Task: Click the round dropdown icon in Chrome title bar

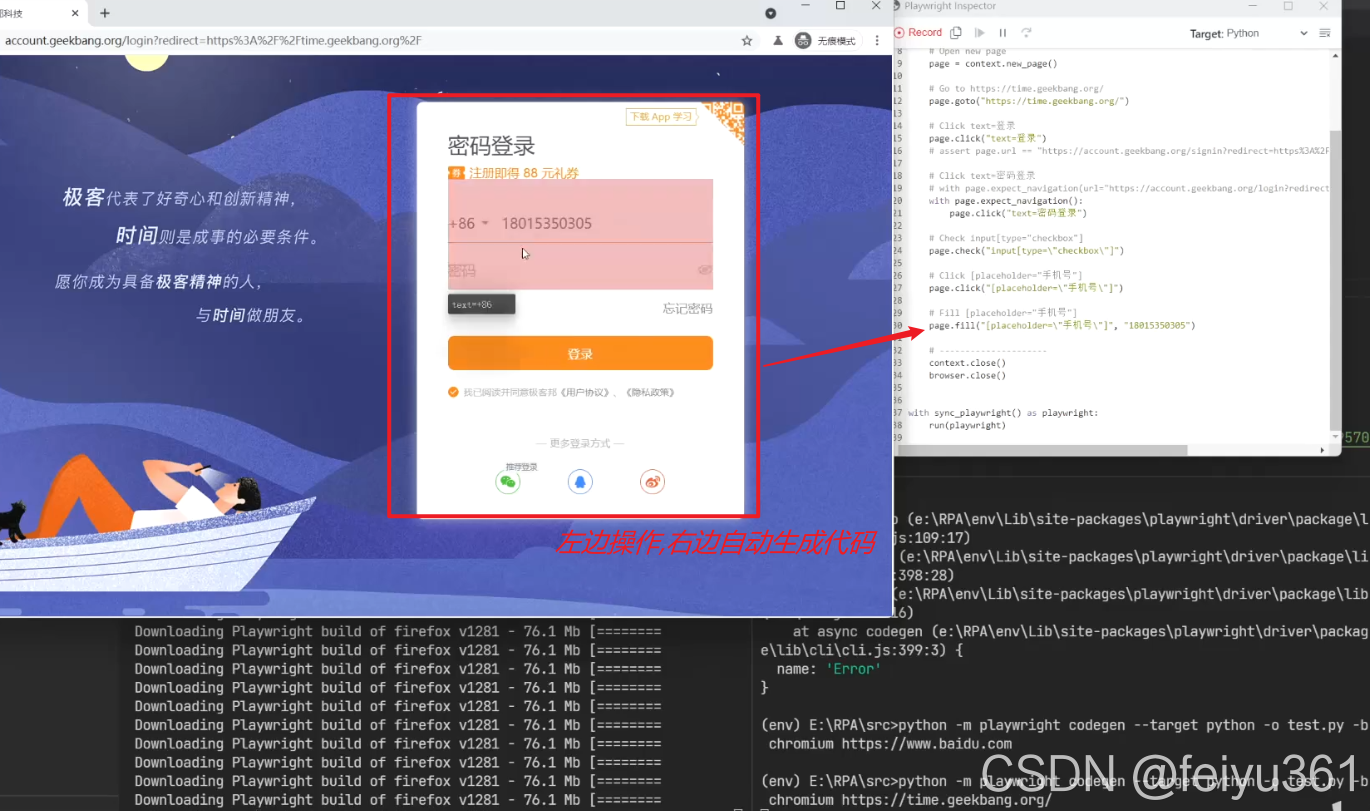Action: (x=770, y=13)
